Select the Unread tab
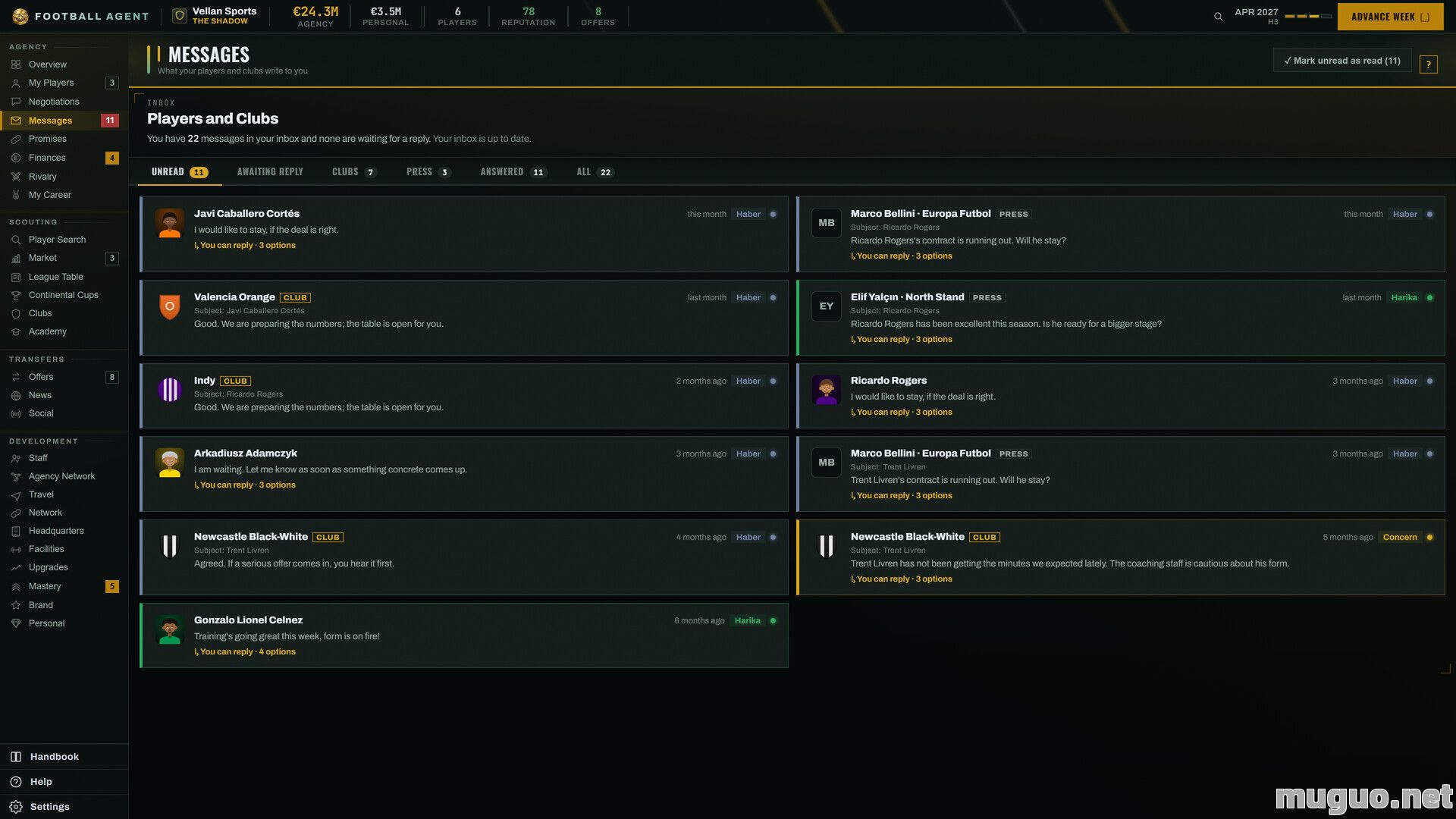 click(179, 172)
